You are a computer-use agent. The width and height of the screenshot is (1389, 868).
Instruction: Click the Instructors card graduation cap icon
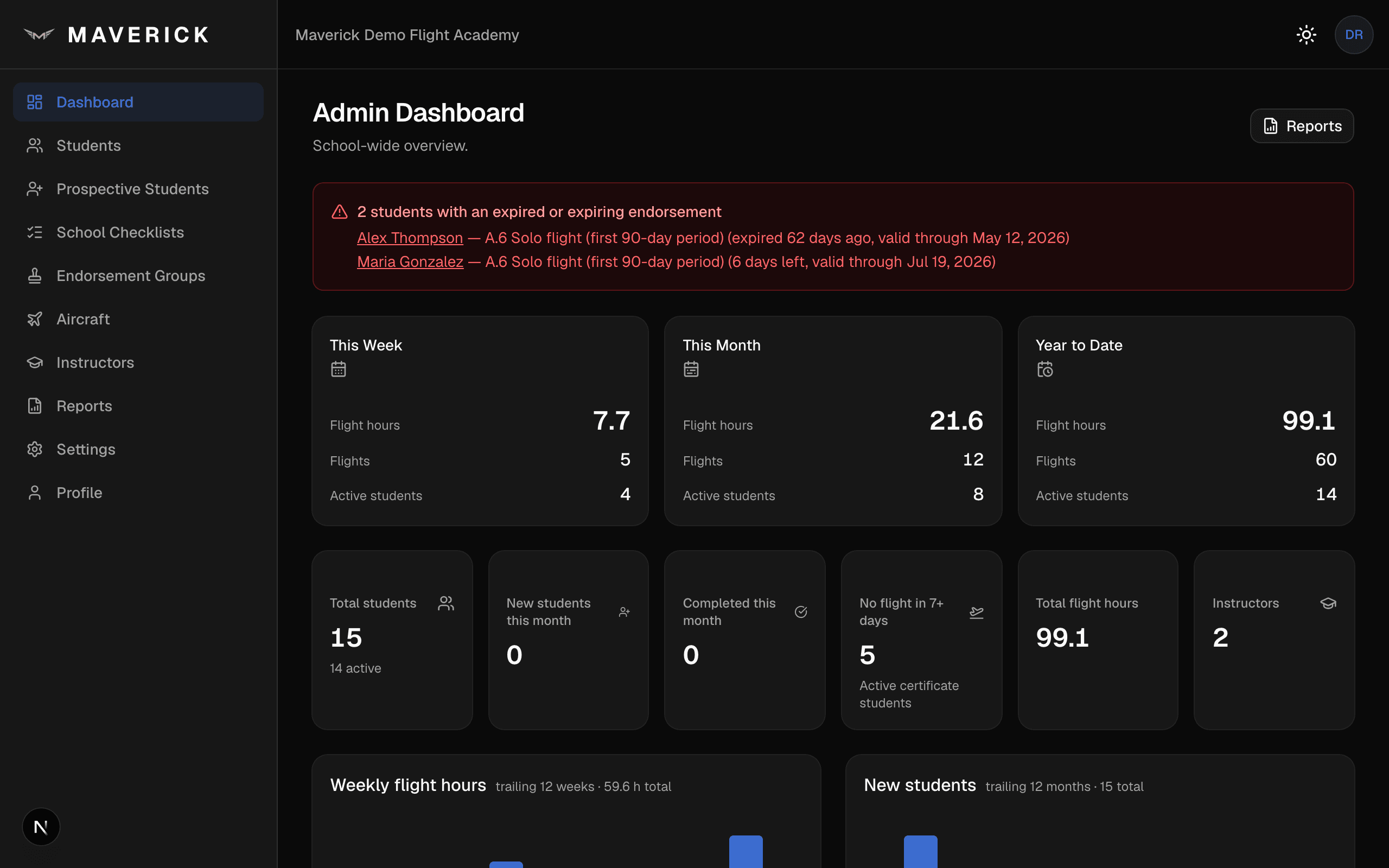click(x=1328, y=603)
